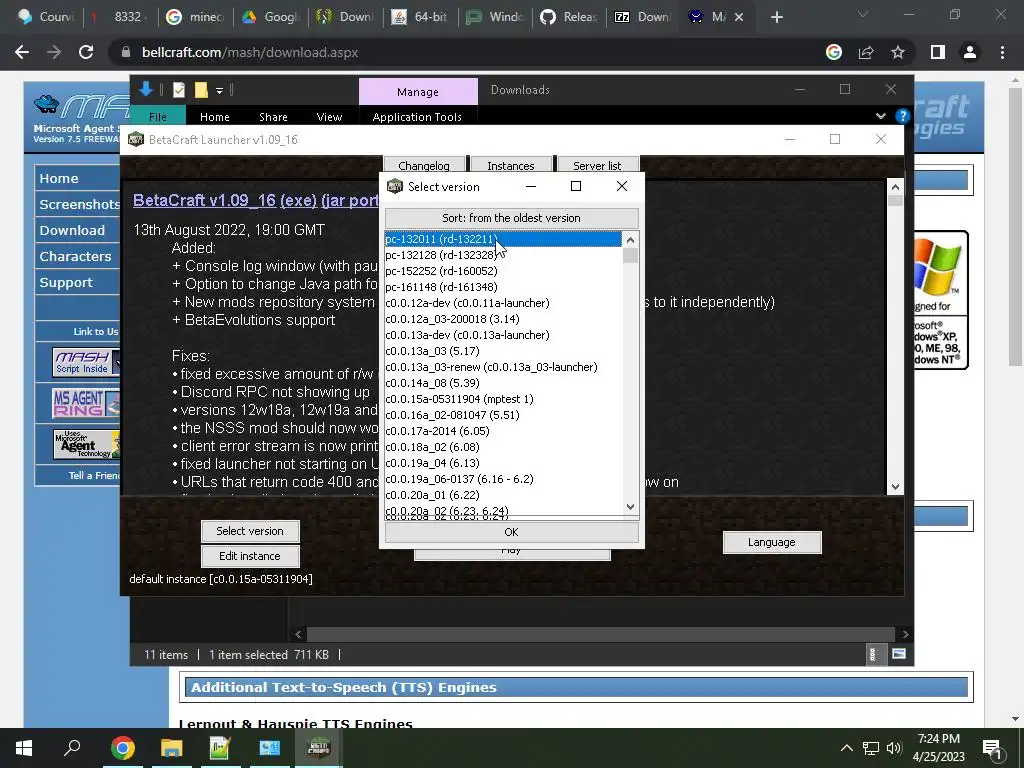Viewport: 1024px width, 768px height.
Task: Select version c0.0.15a-05311904 (mptest 1)
Action: tap(503, 399)
